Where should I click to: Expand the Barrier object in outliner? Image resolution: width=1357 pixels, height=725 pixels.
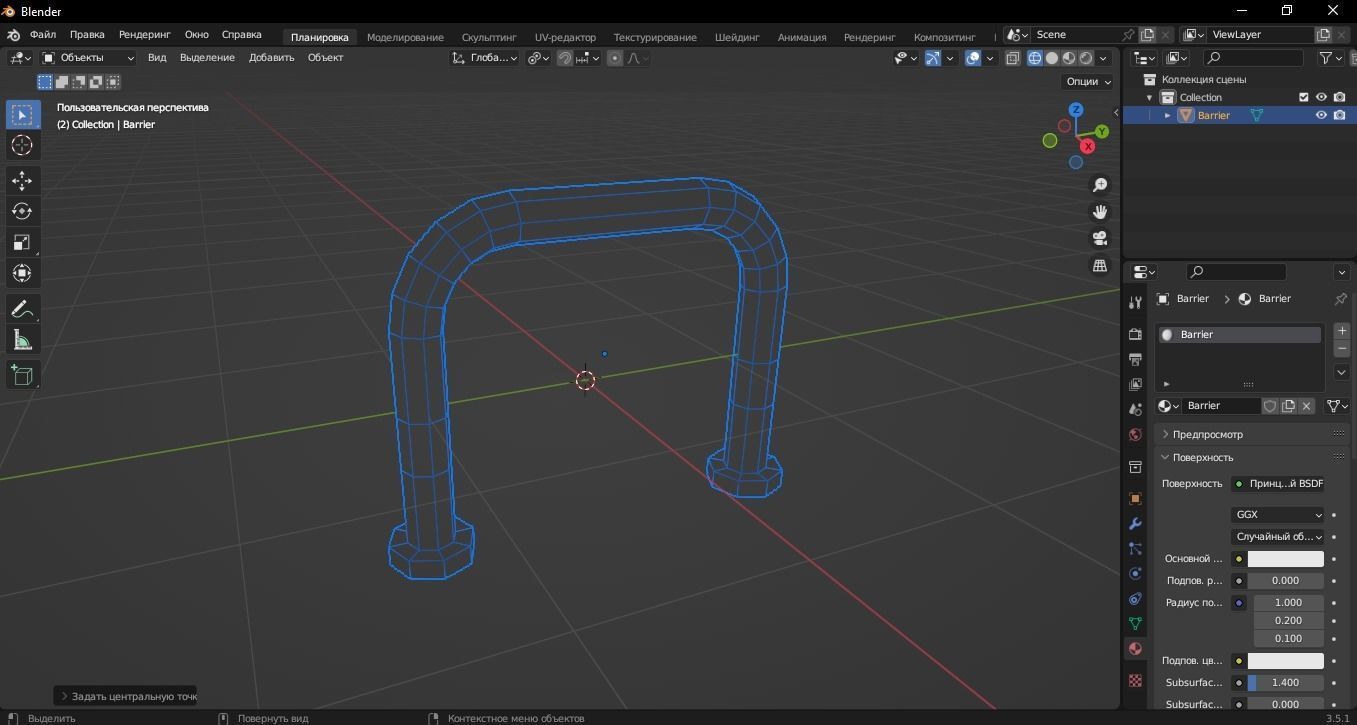tap(1167, 115)
